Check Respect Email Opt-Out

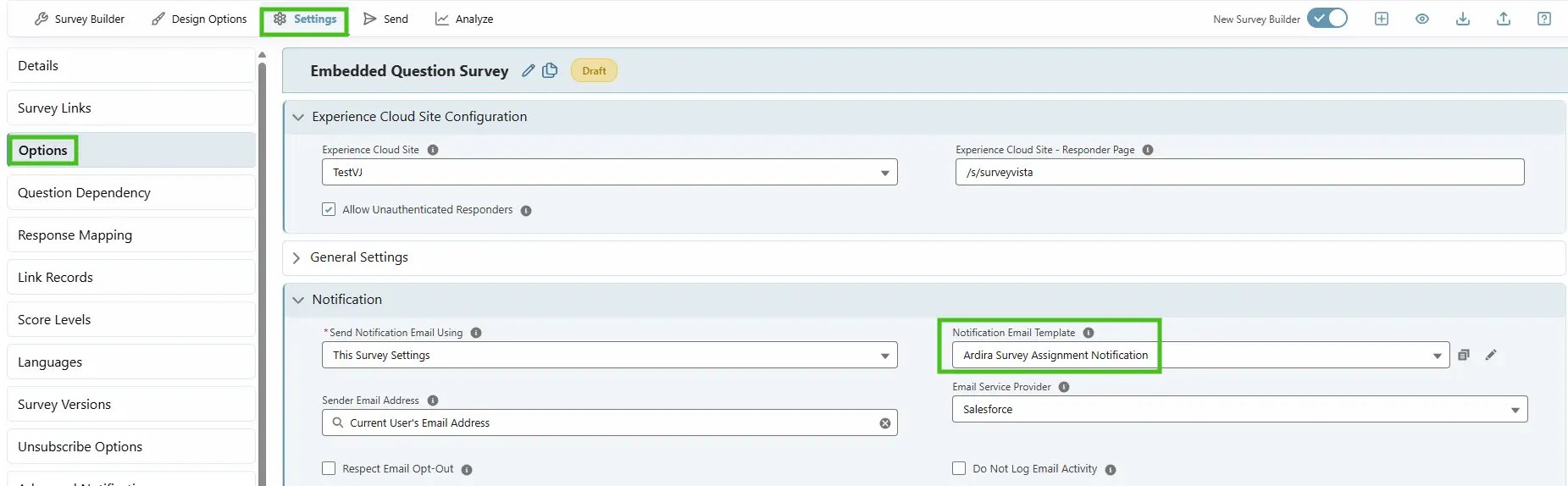(329, 468)
